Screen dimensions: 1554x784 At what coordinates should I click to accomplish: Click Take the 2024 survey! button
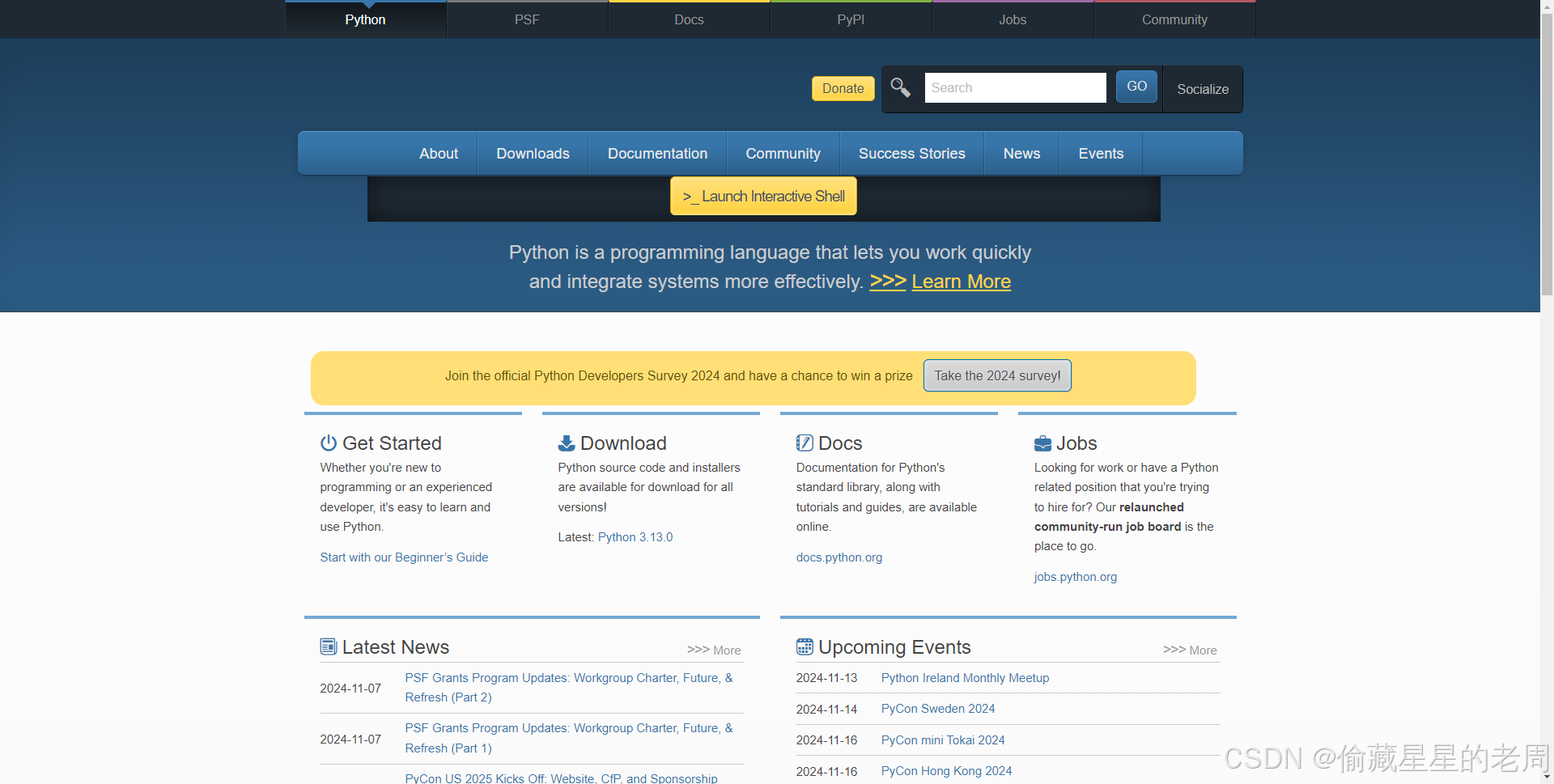point(997,375)
